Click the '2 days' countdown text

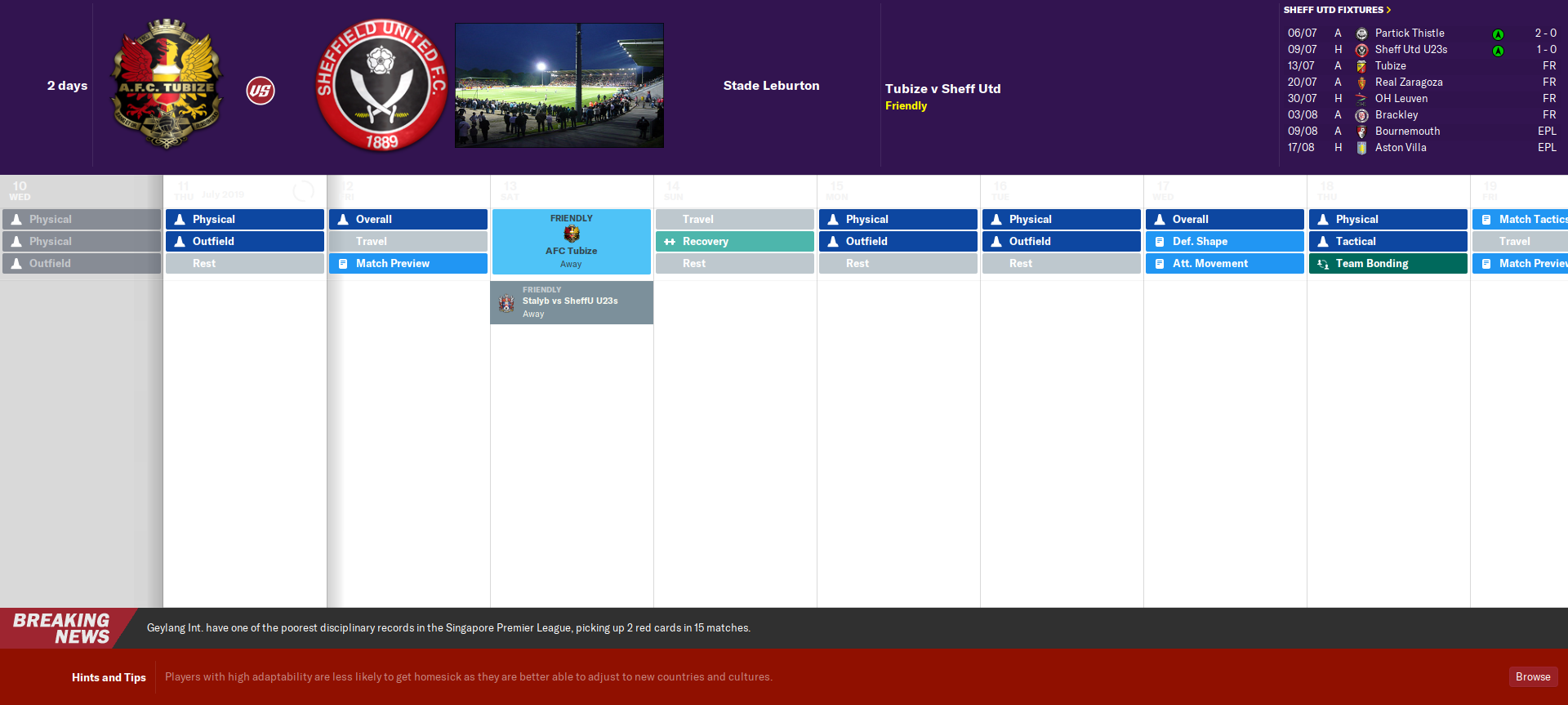[x=67, y=86]
